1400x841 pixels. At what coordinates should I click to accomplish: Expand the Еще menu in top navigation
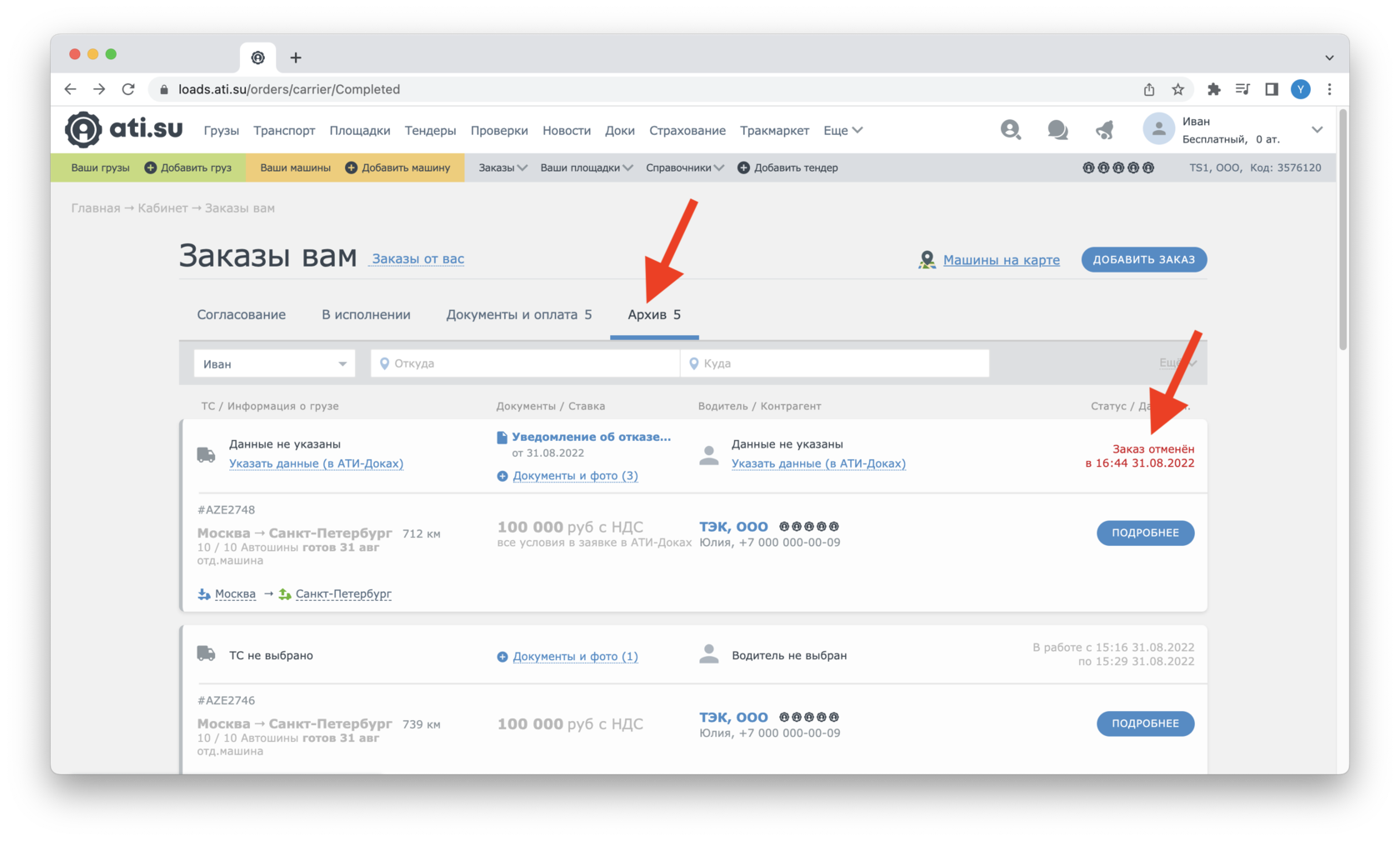842,131
